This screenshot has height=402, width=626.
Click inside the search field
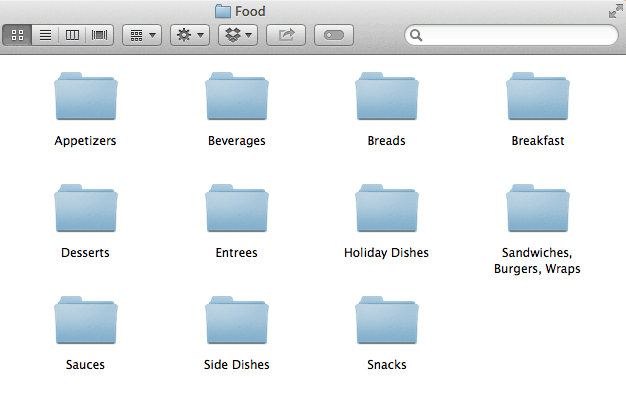(x=511, y=35)
